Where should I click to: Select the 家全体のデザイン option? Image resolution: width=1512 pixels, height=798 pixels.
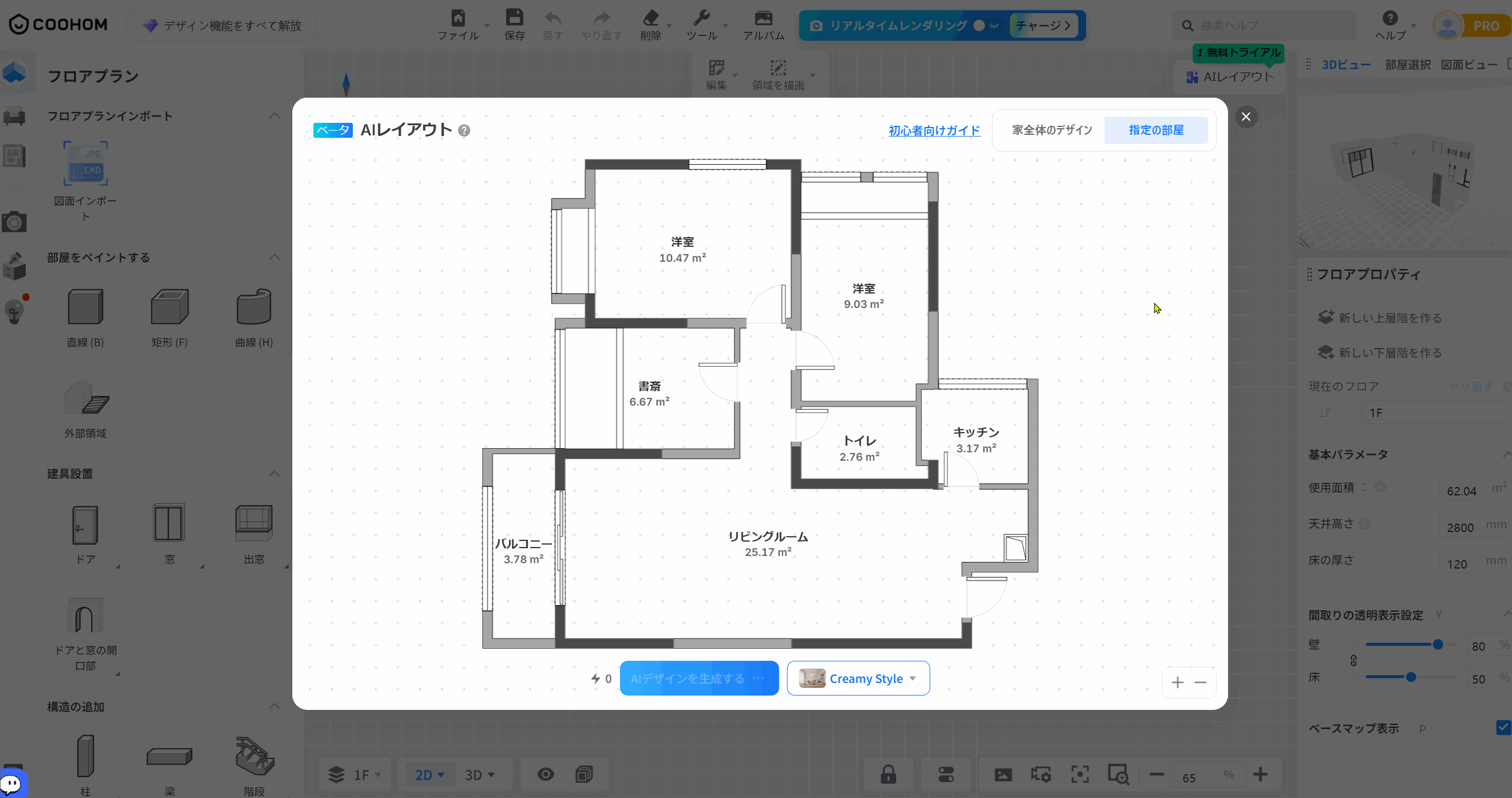tap(1052, 130)
